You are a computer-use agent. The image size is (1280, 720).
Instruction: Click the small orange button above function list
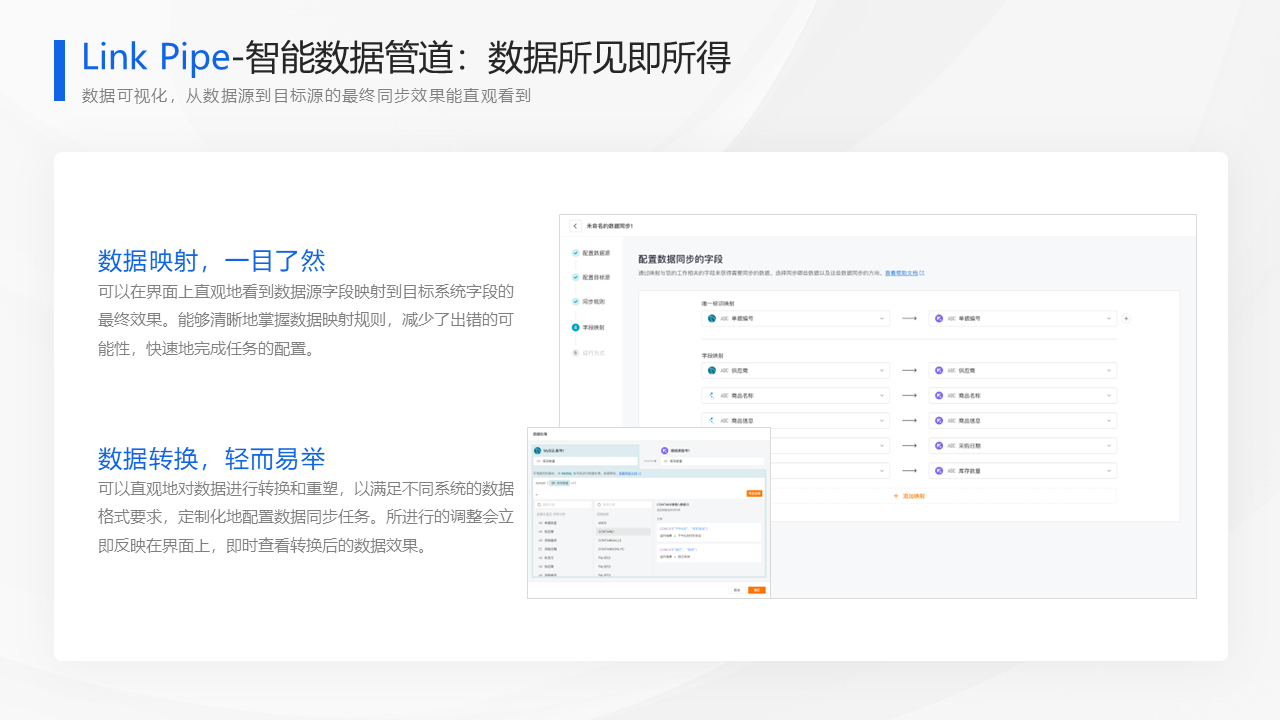[x=754, y=493]
